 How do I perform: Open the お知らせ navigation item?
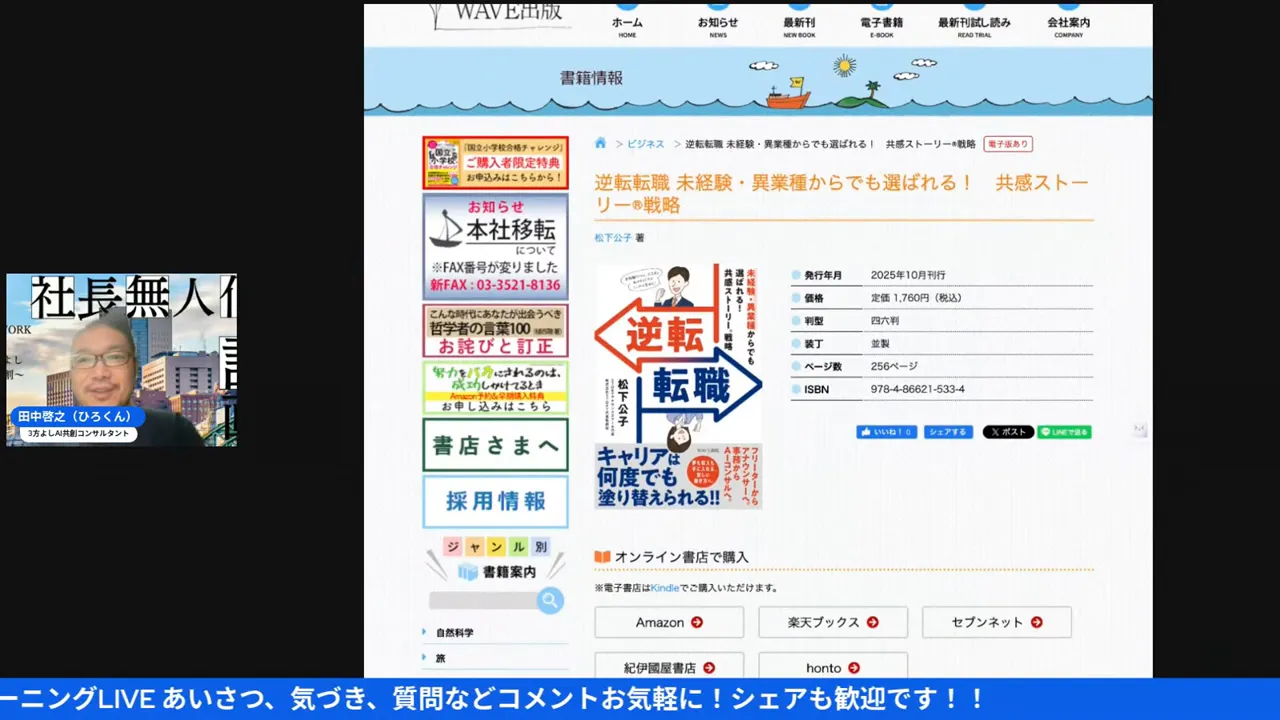point(718,24)
